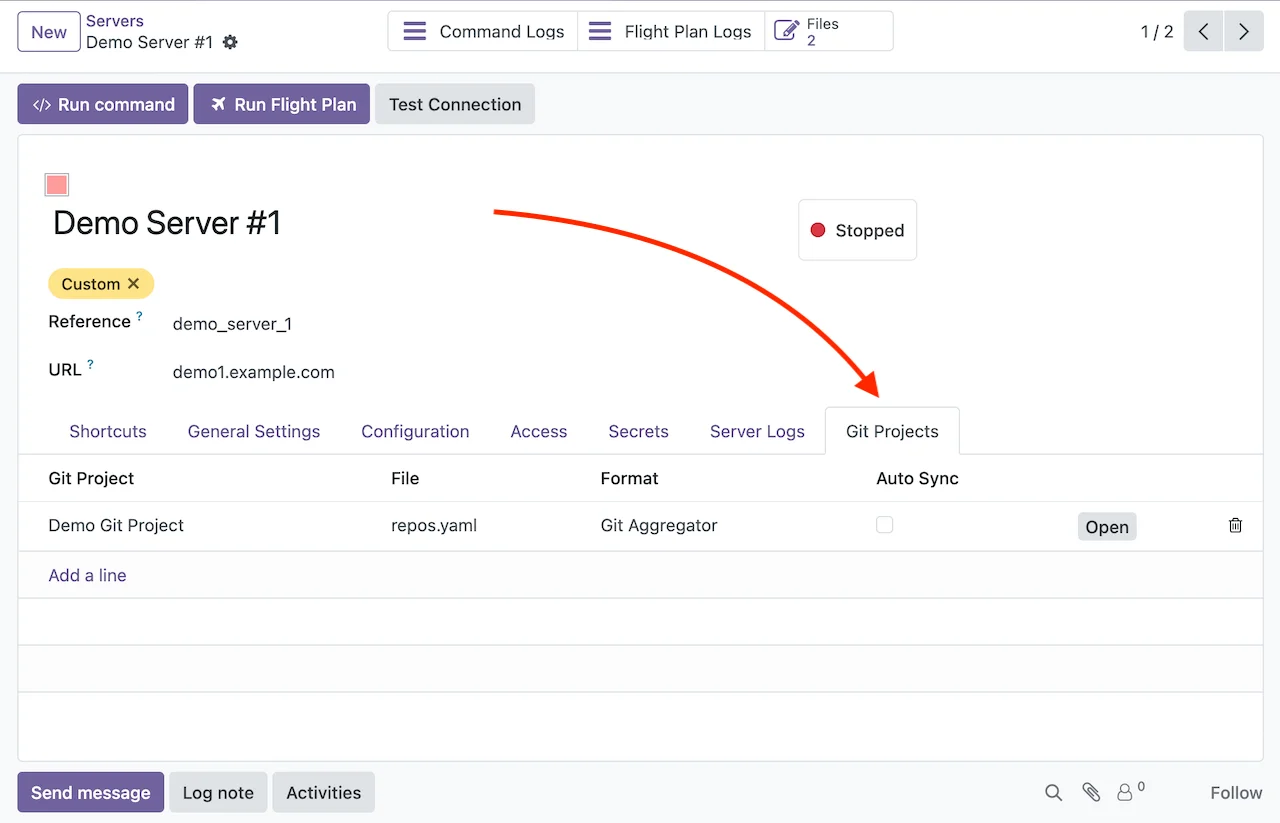
Task: Click Add a line in Git Projects
Action: [87, 576]
